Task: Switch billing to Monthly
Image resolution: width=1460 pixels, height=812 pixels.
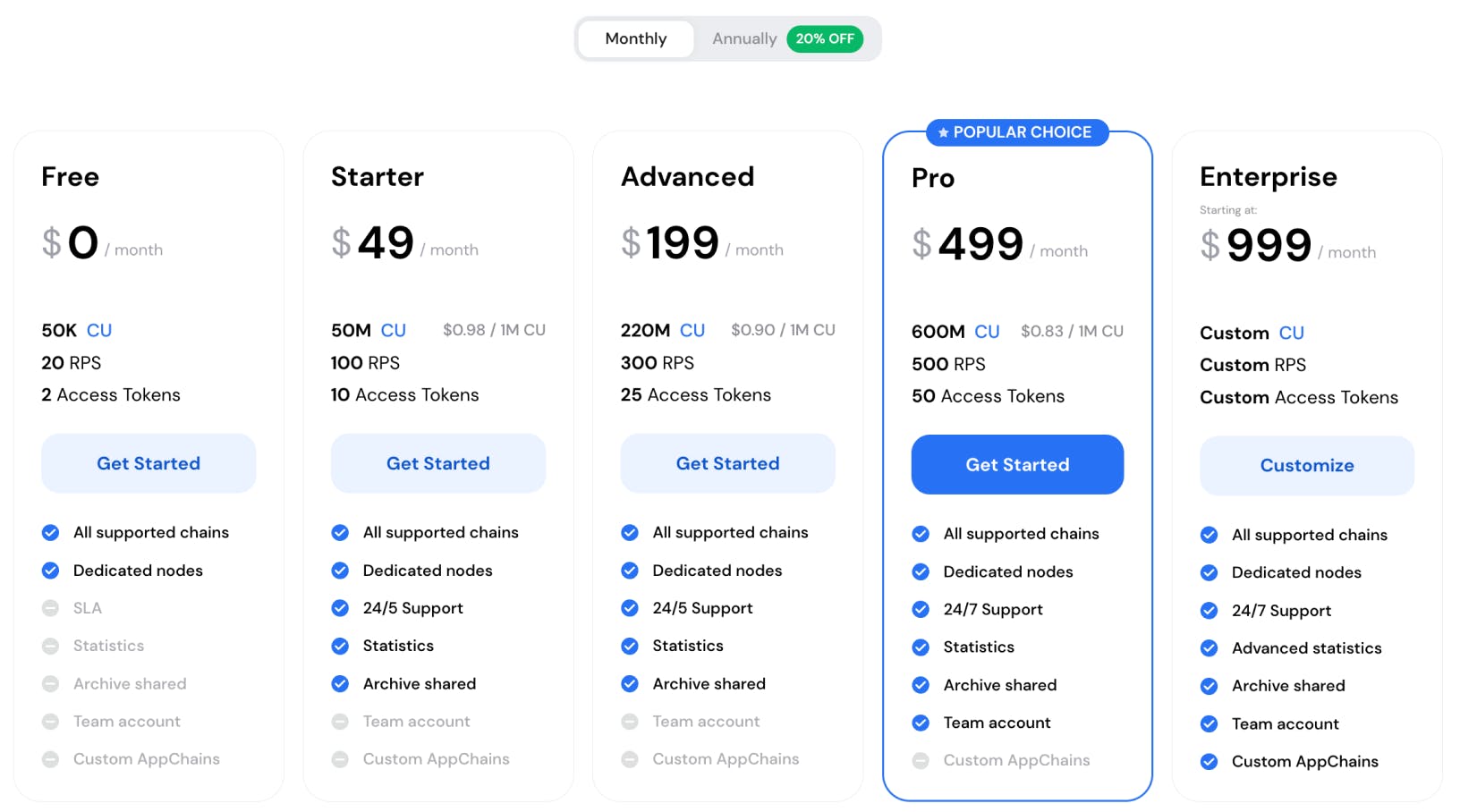Action: 635,38
